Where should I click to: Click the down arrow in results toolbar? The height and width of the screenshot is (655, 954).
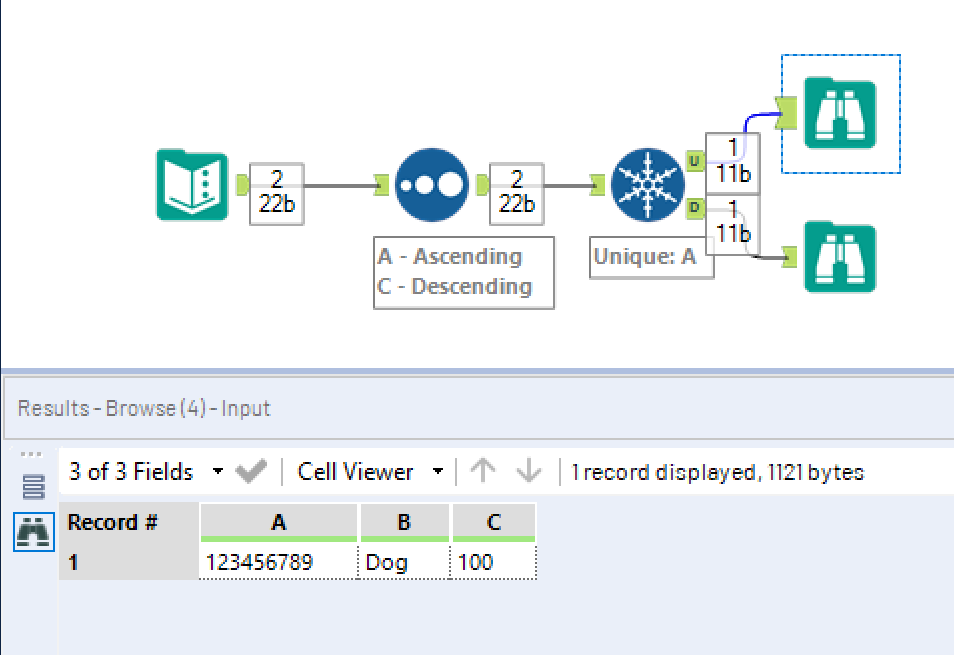point(529,471)
